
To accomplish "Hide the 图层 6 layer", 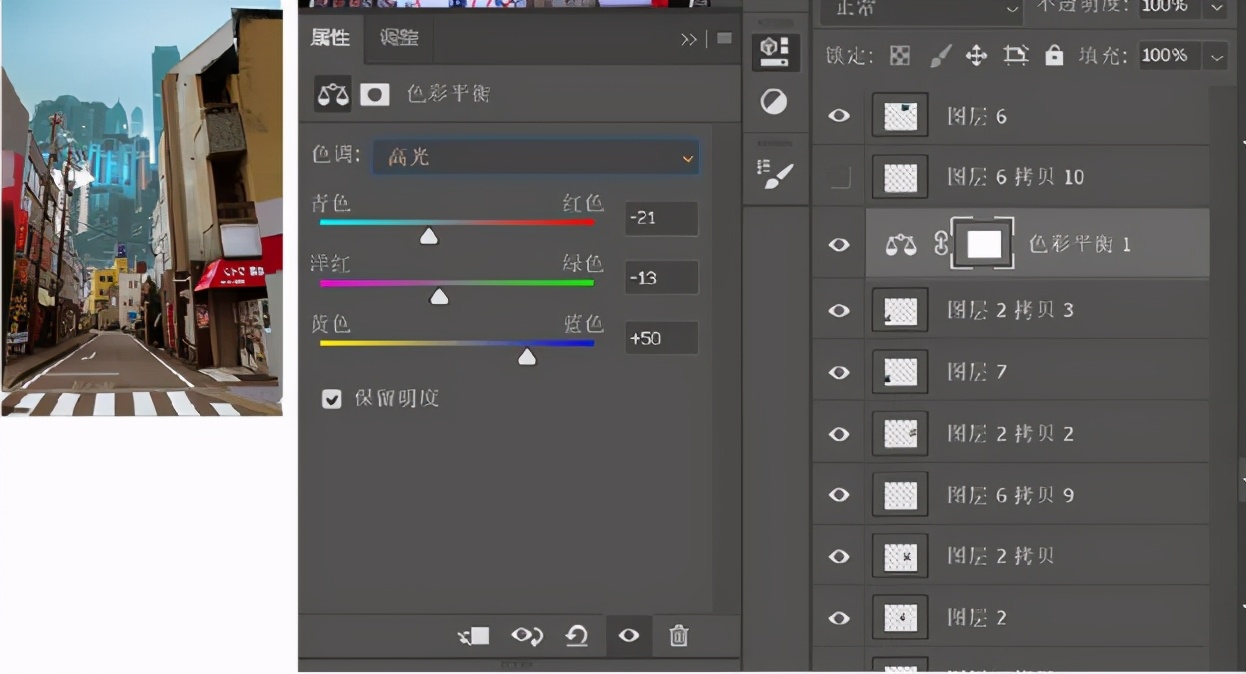I will pos(839,116).
